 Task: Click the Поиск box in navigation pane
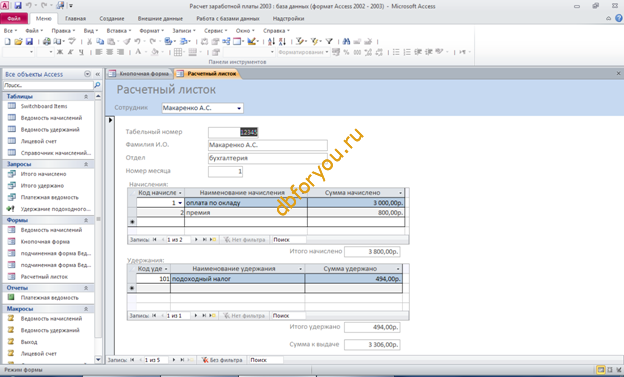click(48, 85)
